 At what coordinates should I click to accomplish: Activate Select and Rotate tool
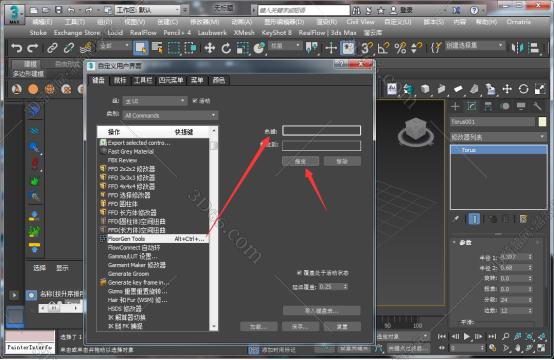226,48
